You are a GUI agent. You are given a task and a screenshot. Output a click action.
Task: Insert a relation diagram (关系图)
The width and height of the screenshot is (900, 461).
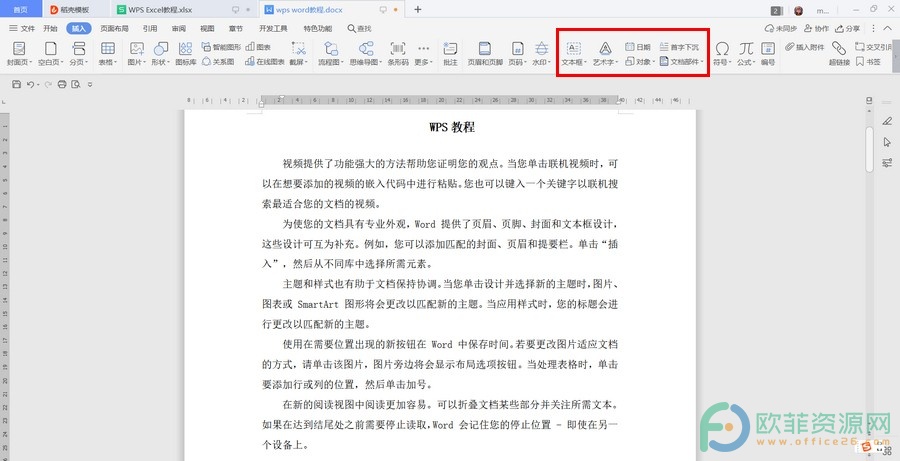click(218, 61)
